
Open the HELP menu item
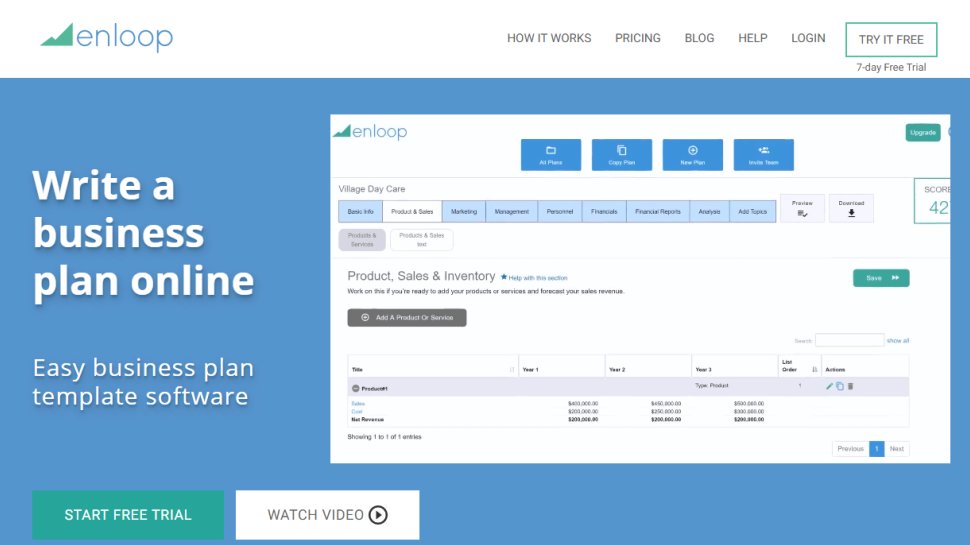(x=752, y=38)
